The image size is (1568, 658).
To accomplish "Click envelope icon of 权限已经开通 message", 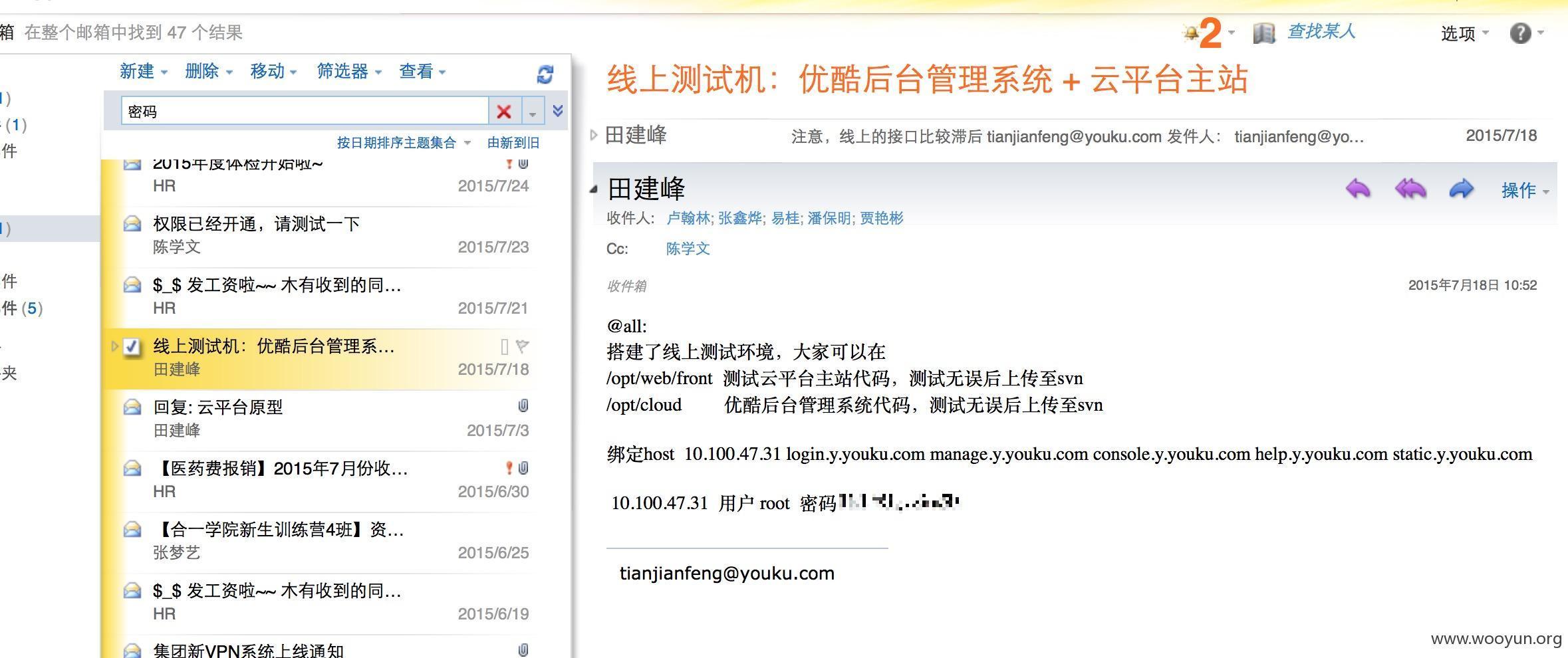I will (132, 224).
